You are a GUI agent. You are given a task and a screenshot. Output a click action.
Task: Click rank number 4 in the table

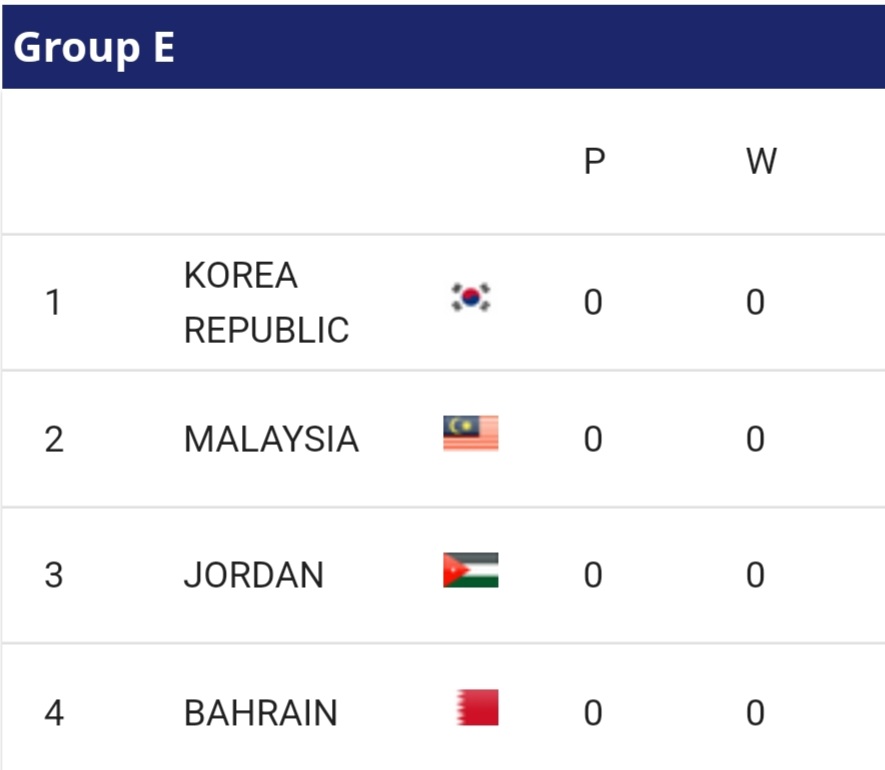[x=54, y=713]
